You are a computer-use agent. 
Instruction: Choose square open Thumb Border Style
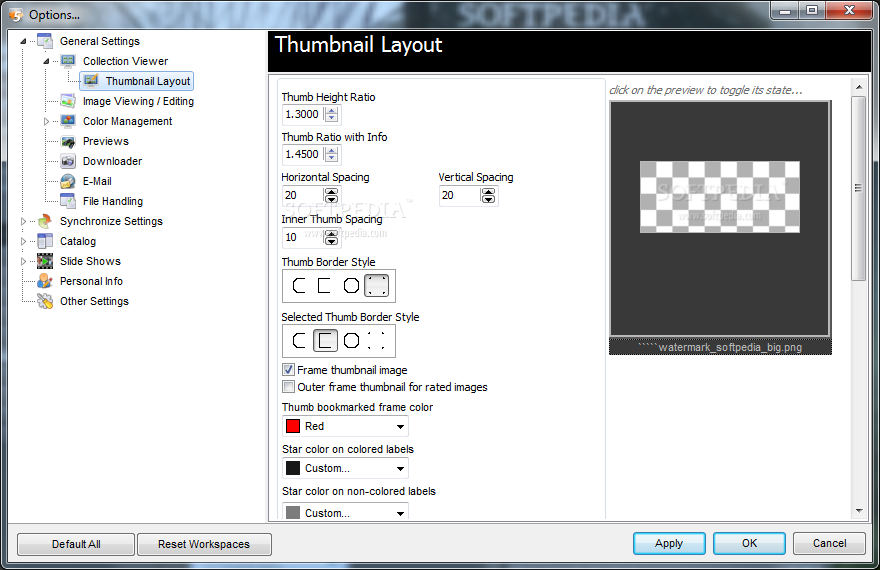pyautogui.click(x=324, y=286)
